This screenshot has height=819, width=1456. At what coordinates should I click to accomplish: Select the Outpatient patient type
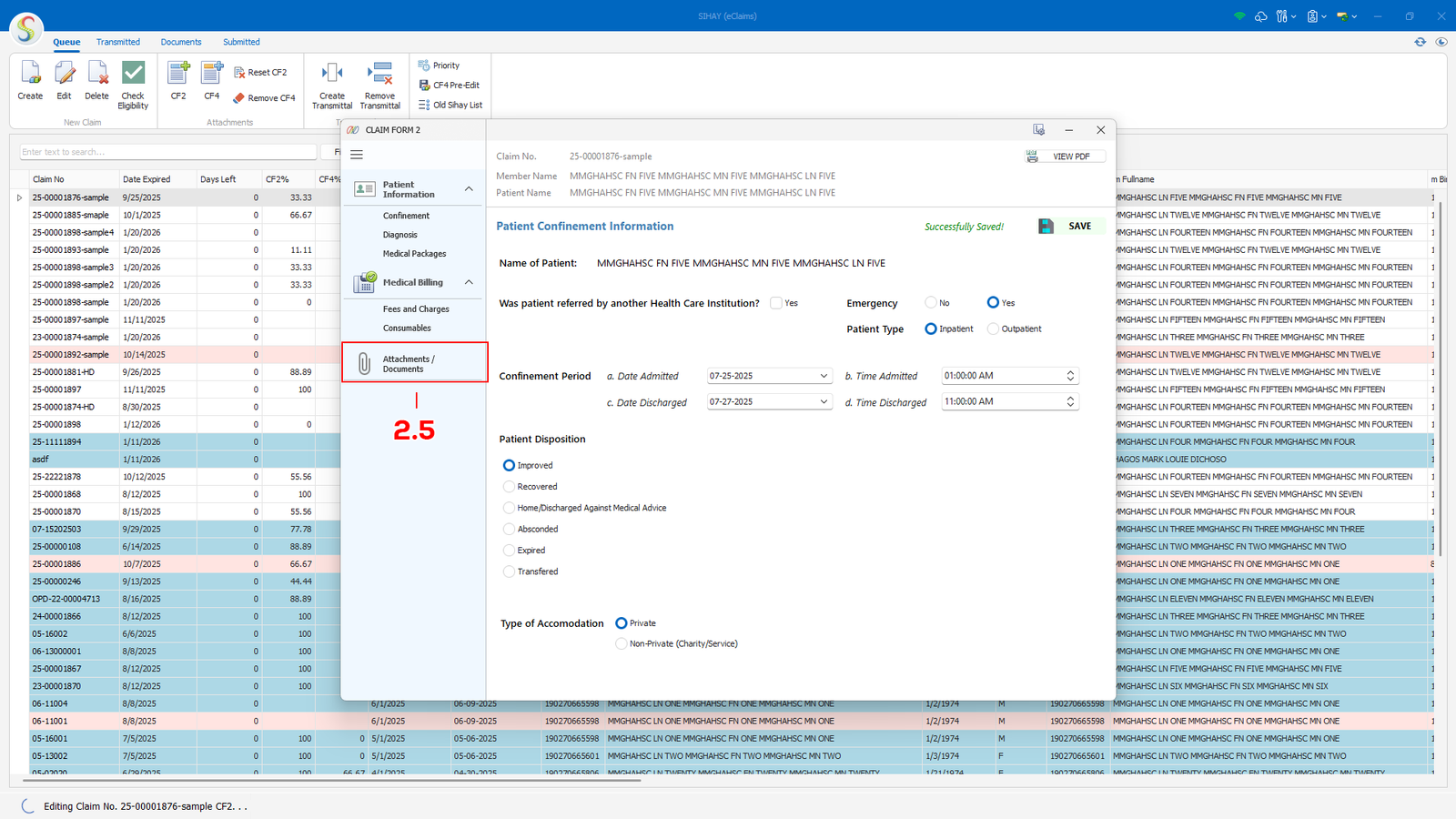(993, 329)
